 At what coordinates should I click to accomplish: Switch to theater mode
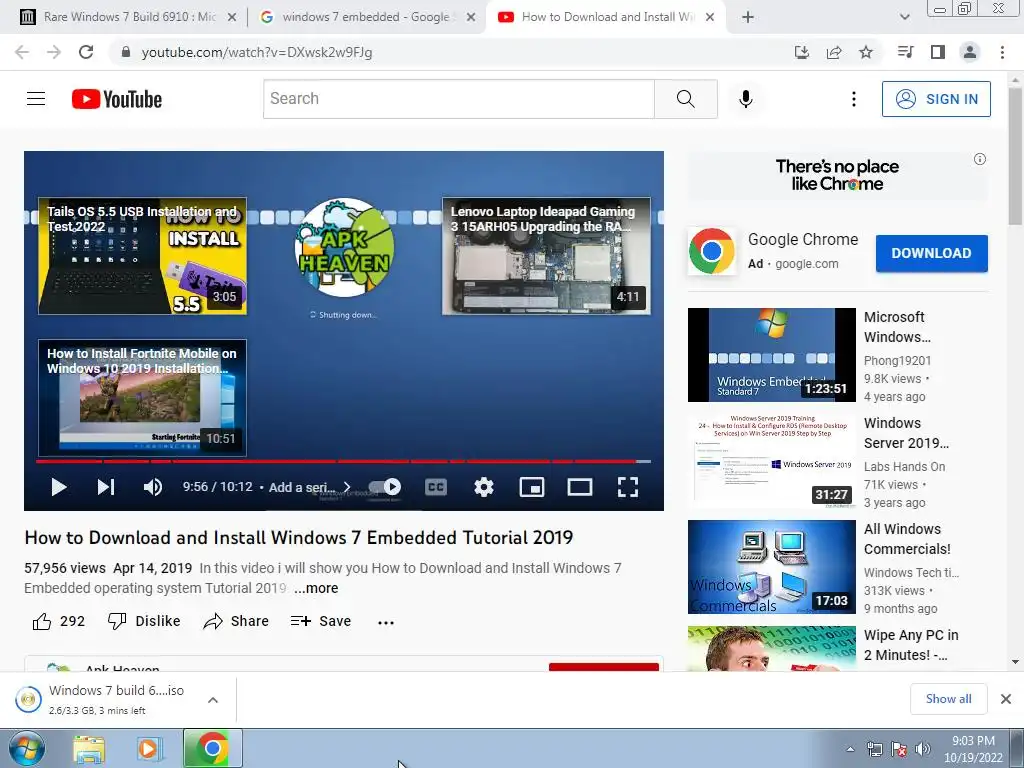point(579,487)
